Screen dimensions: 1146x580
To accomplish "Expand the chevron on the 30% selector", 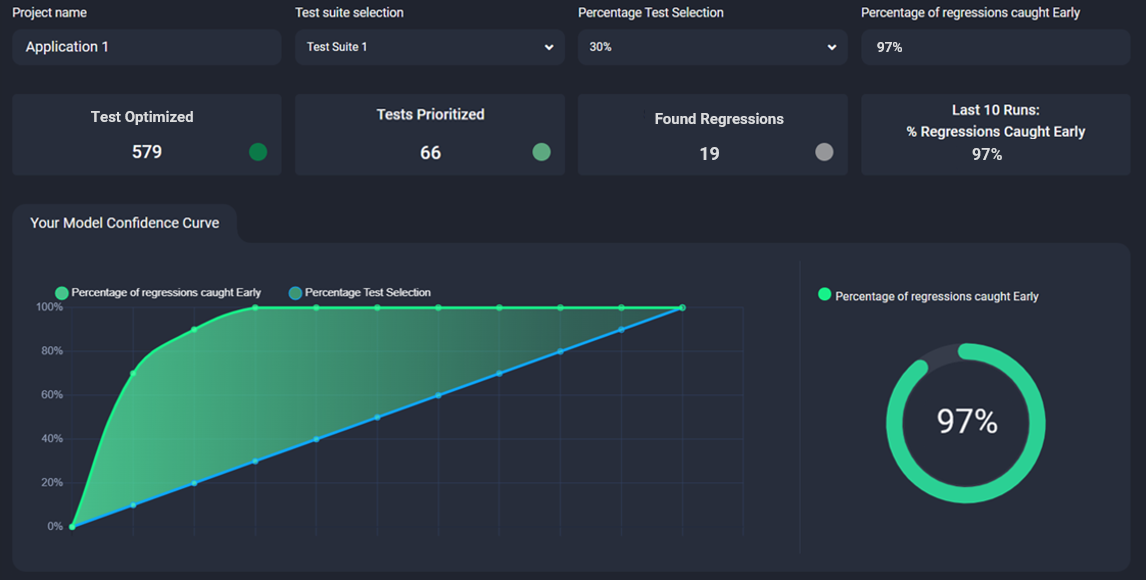I will coord(831,46).
